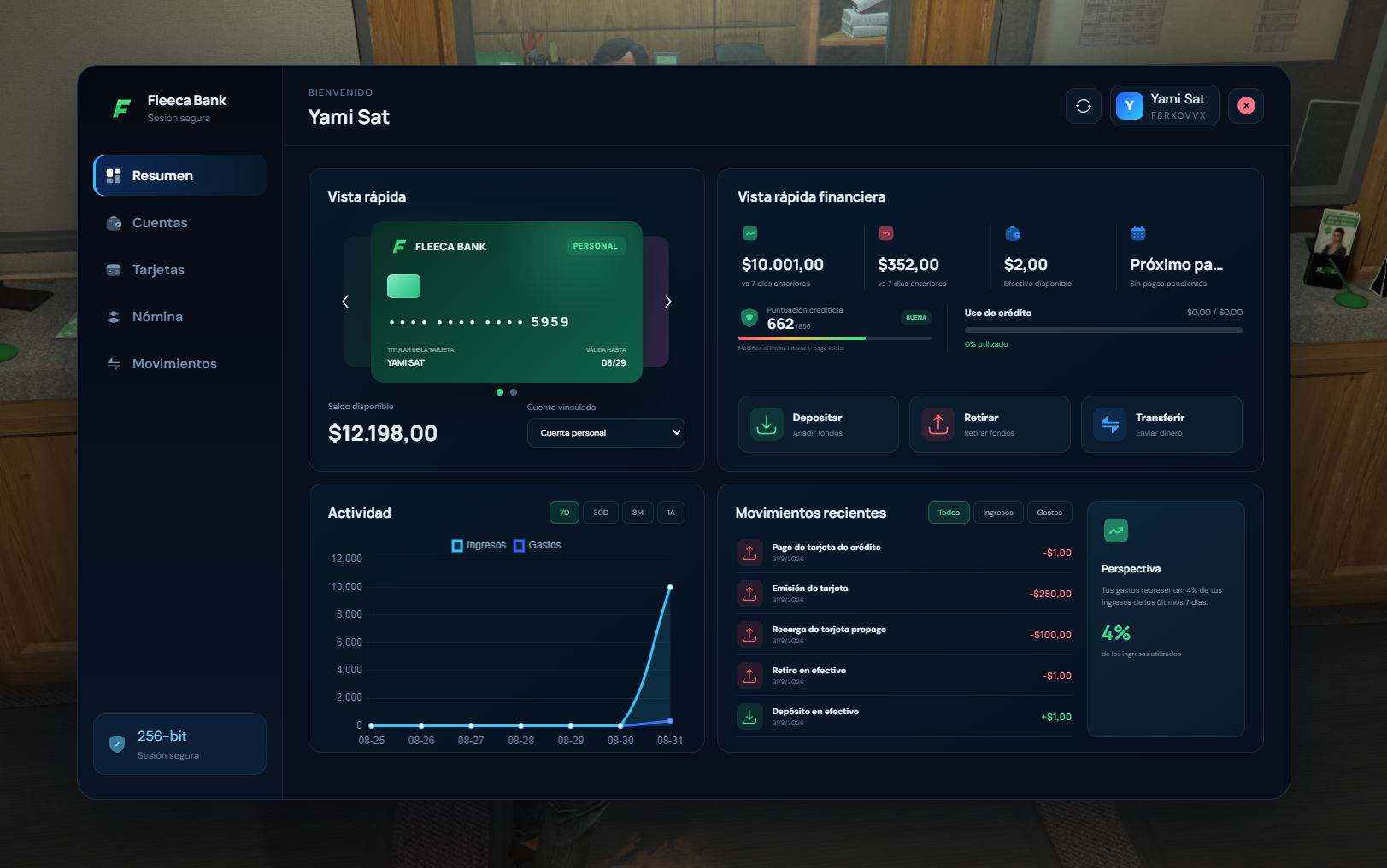The height and width of the screenshot is (868, 1387).
Task: Click the refresh icon in the header
Action: click(1083, 106)
